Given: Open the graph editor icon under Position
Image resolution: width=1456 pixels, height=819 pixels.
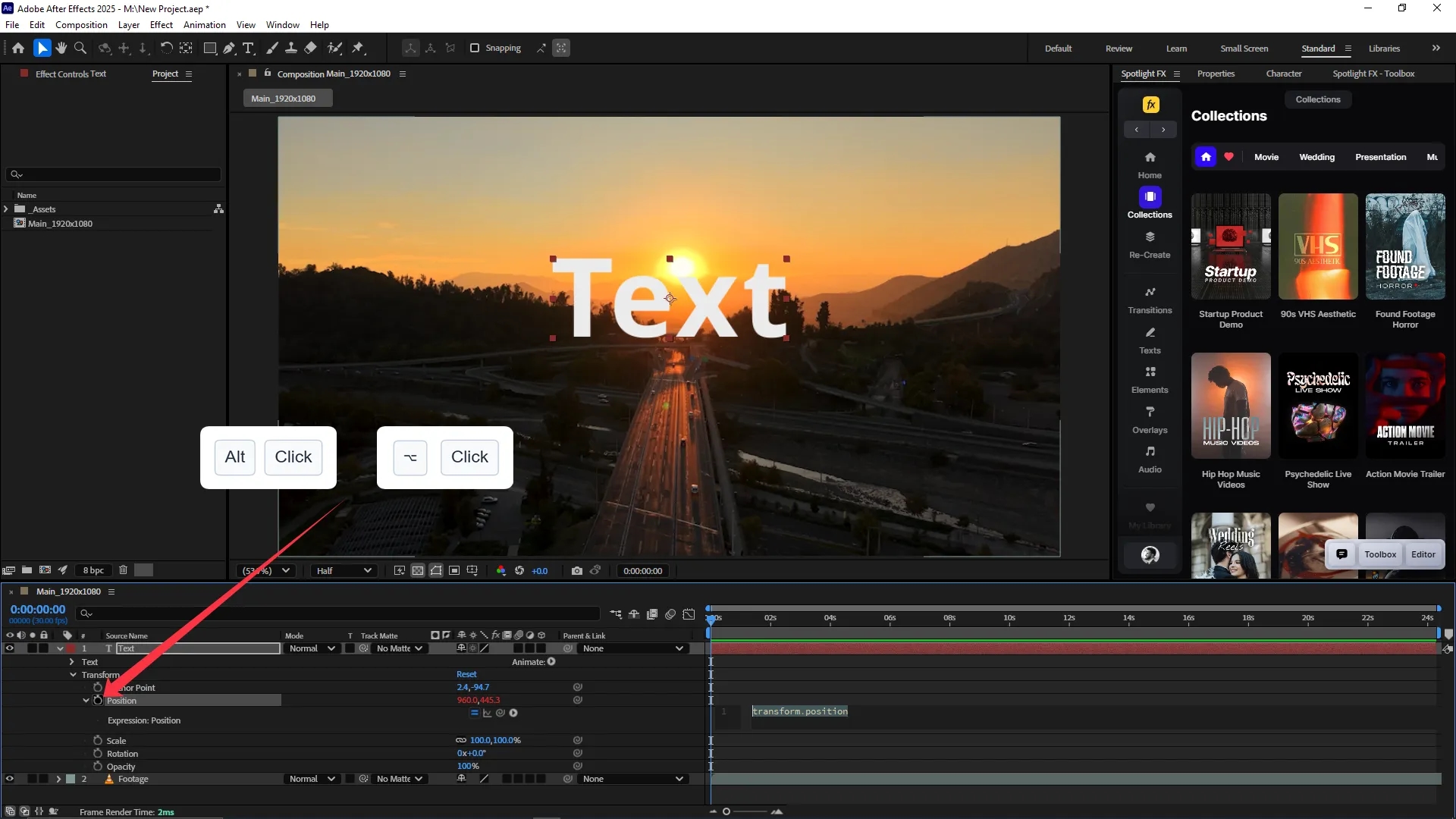Looking at the screenshot, I should tap(487, 713).
